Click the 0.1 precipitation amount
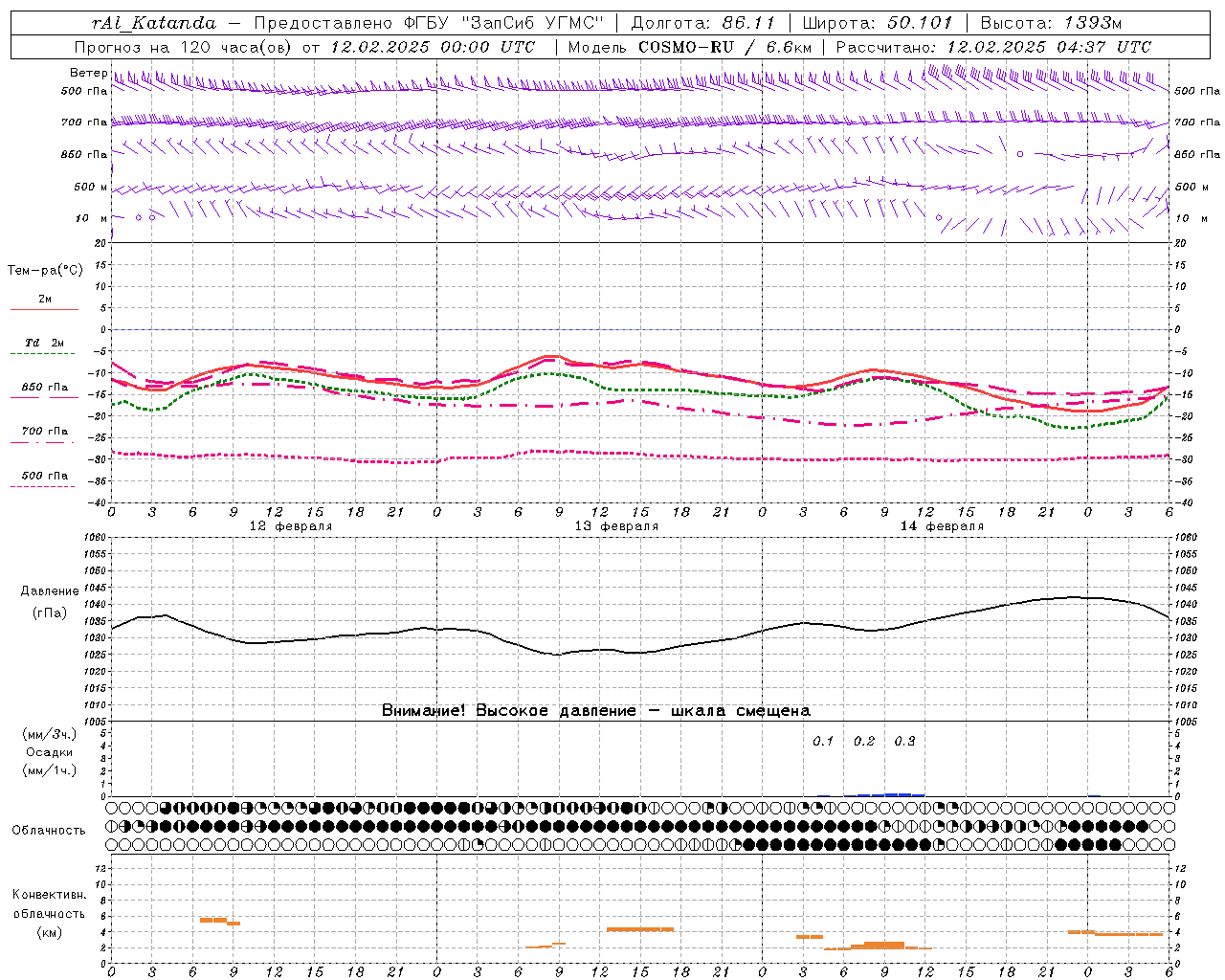The height and width of the screenshot is (980, 1225). (823, 742)
